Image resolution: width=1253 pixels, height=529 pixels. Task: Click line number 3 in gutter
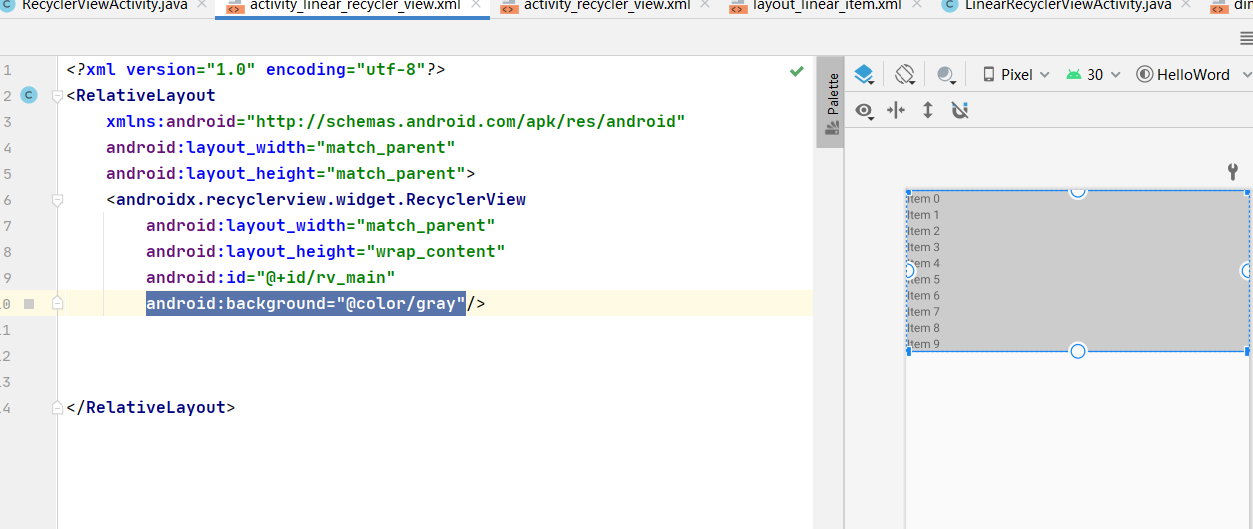point(7,122)
